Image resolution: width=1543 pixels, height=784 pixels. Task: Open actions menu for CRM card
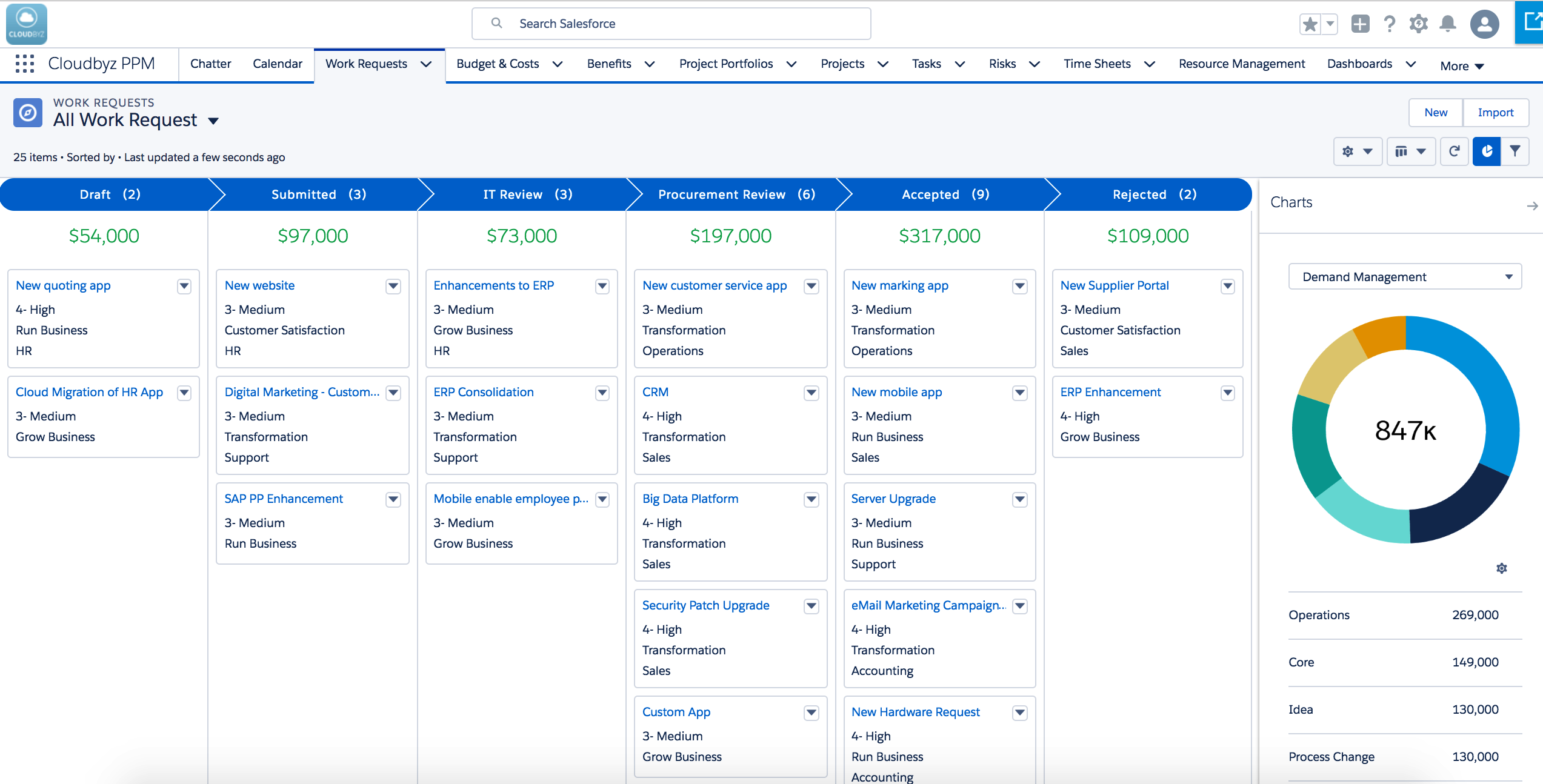(x=811, y=393)
